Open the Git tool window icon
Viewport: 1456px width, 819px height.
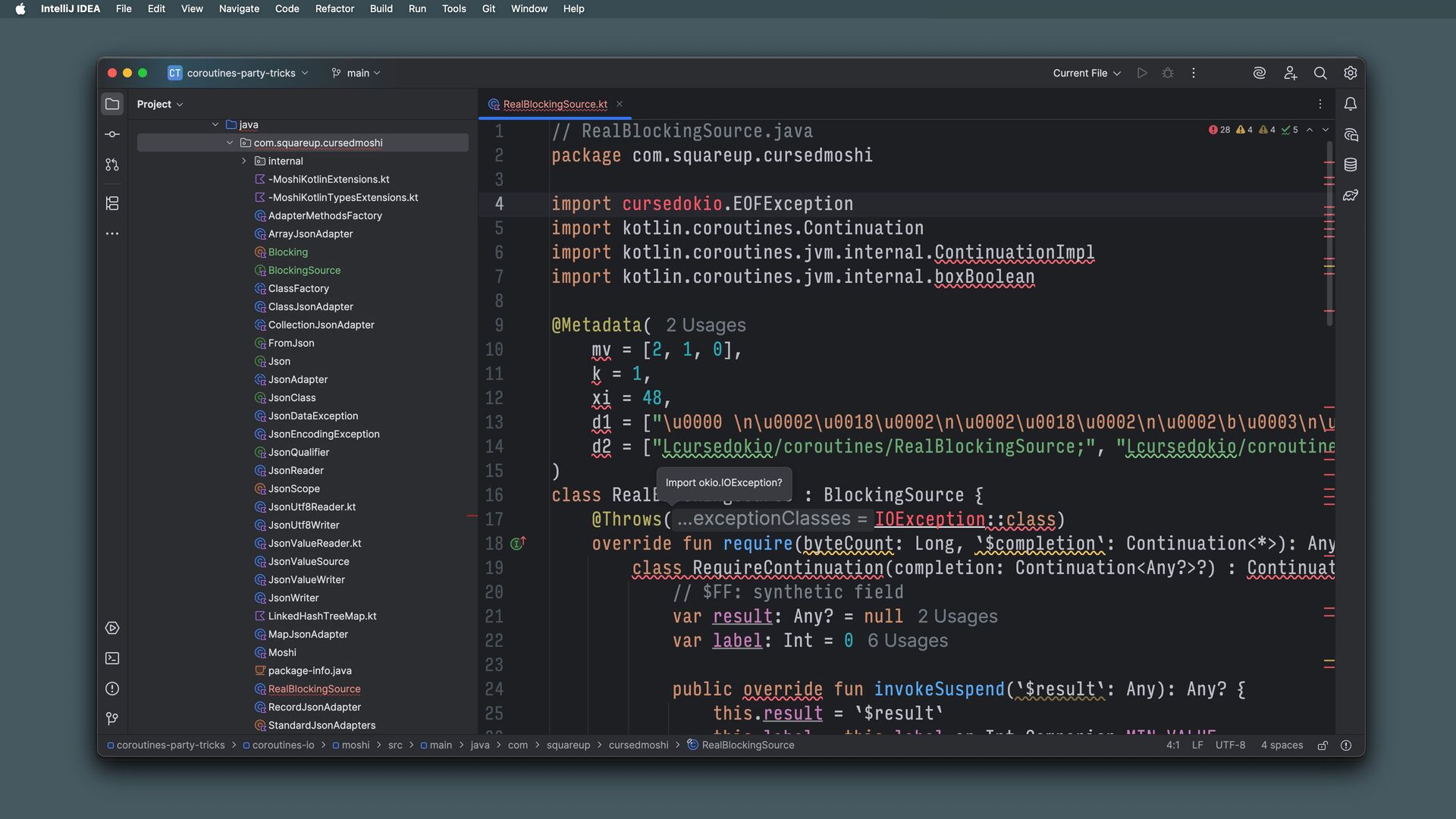[x=112, y=718]
